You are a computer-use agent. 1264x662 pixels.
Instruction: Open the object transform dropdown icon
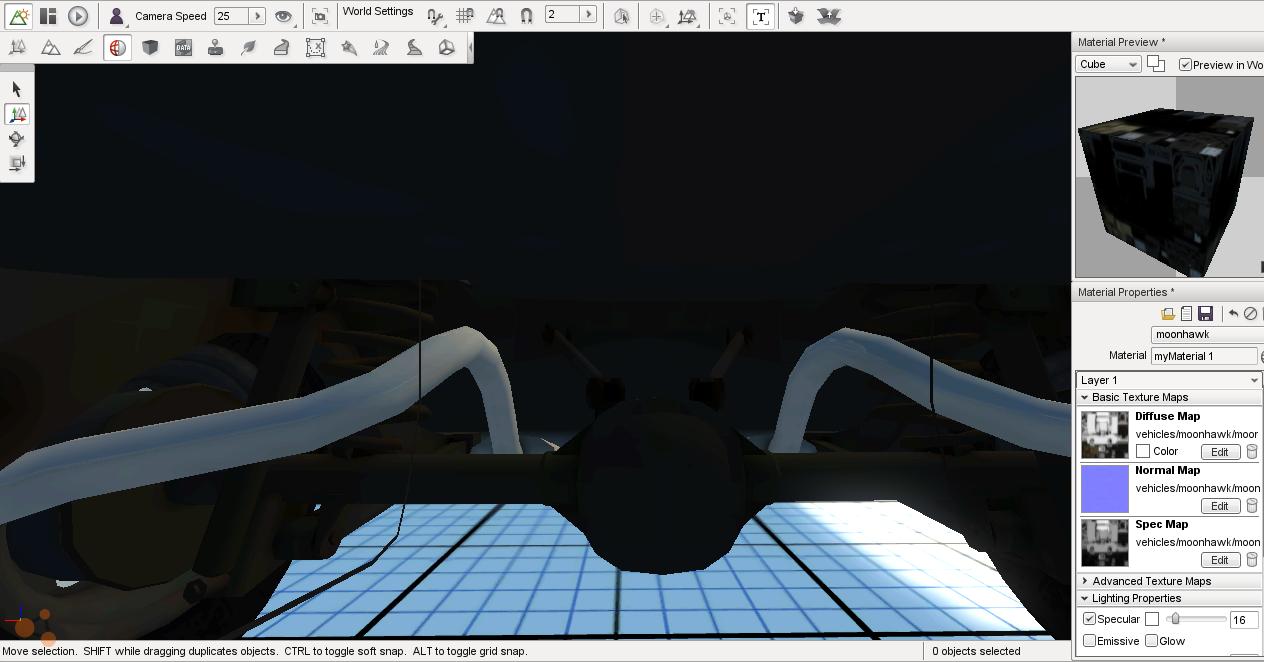pyautogui.click(x=688, y=16)
